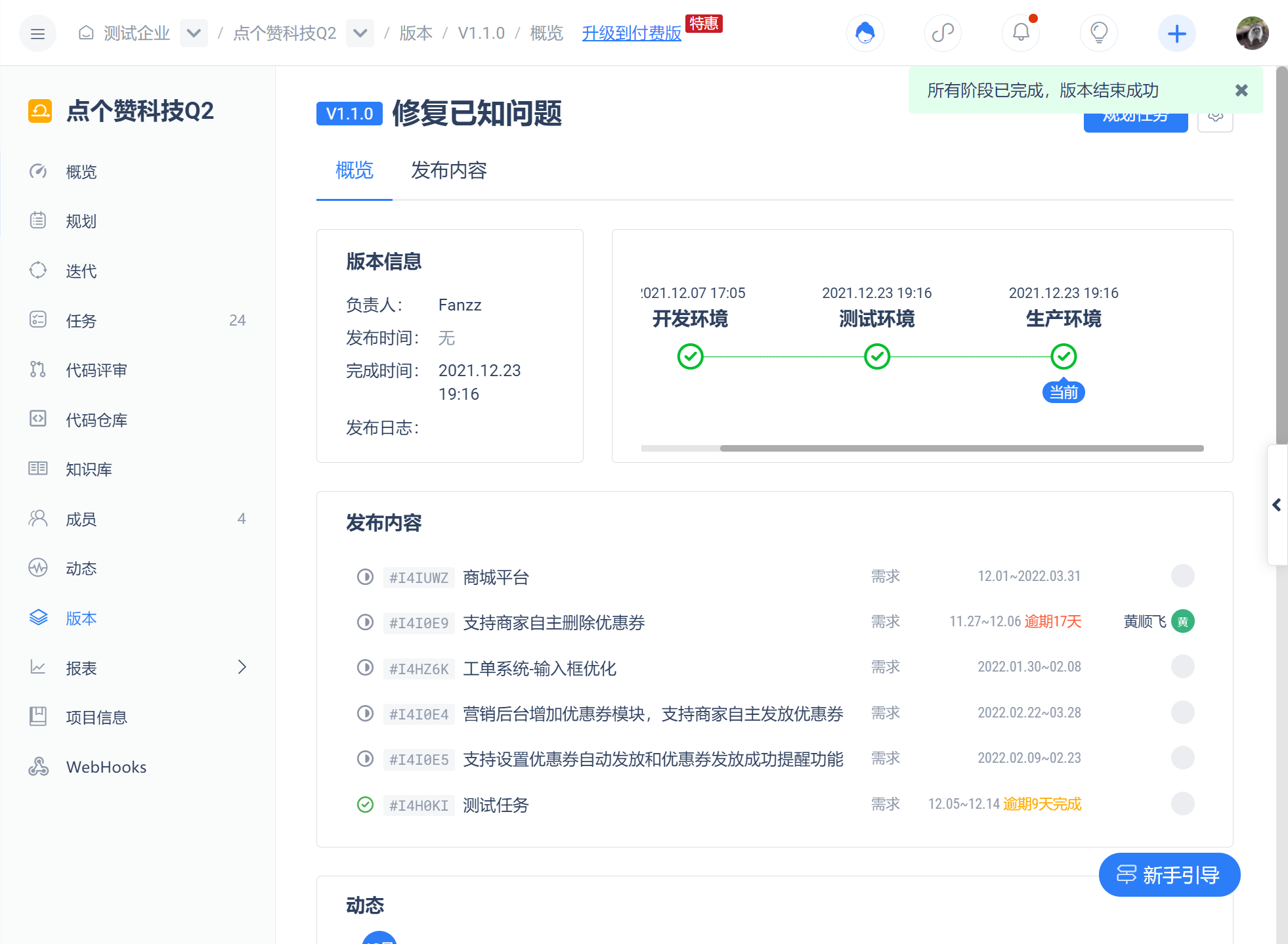Click the 测试企业 home icon
The height and width of the screenshot is (944, 1288).
(86, 33)
